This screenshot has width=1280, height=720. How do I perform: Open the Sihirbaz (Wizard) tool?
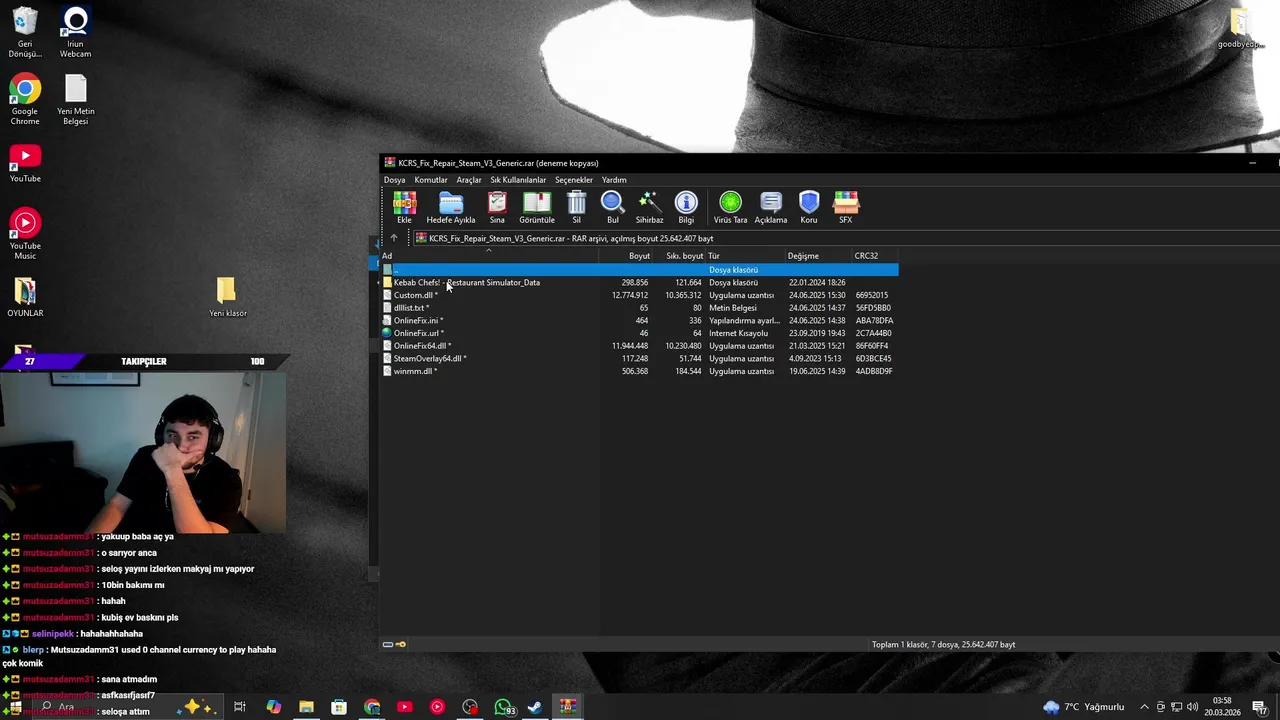(x=649, y=207)
